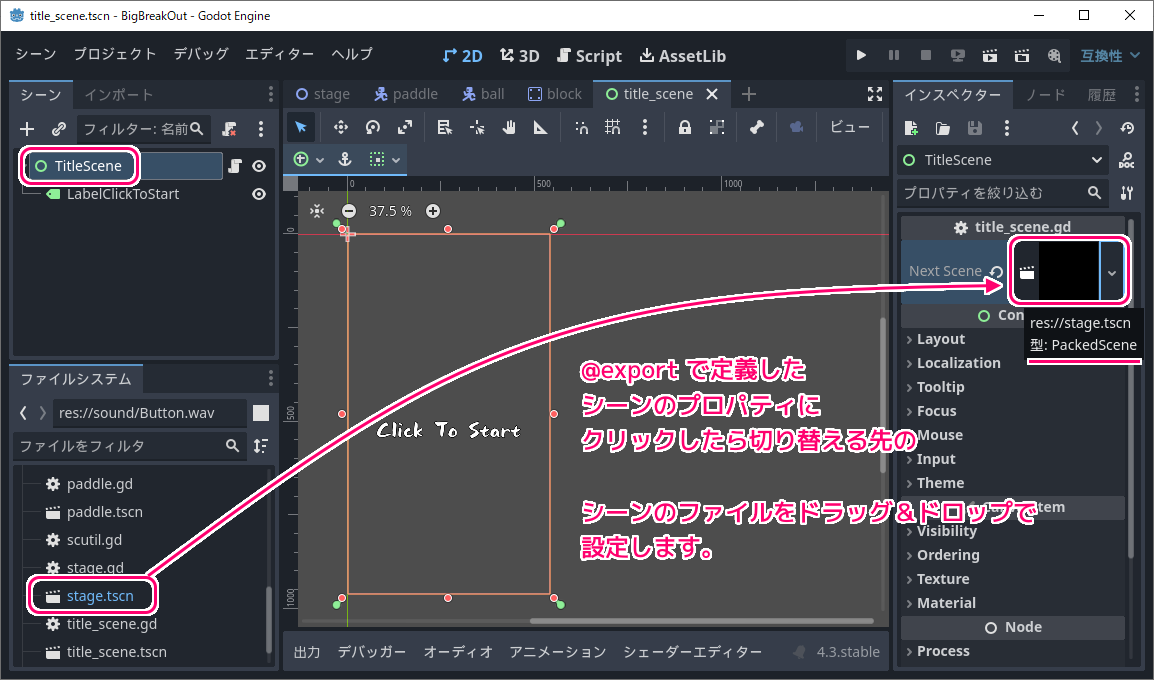Screen dimensions: 1154x680
Task: Activate the Pan Mode hand tool
Action: (x=509, y=127)
